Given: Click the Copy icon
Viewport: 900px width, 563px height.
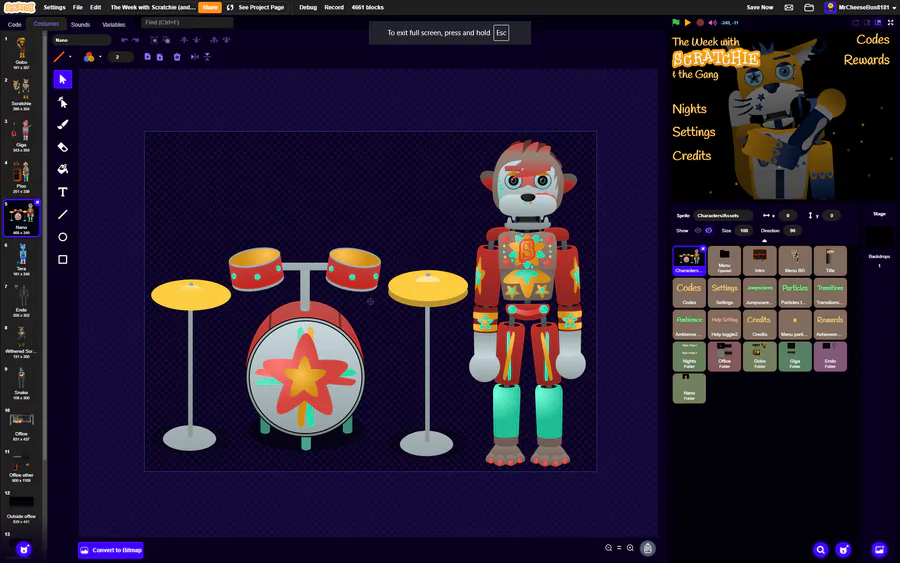Looking at the screenshot, I should pyautogui.click(x=148, y=57).
